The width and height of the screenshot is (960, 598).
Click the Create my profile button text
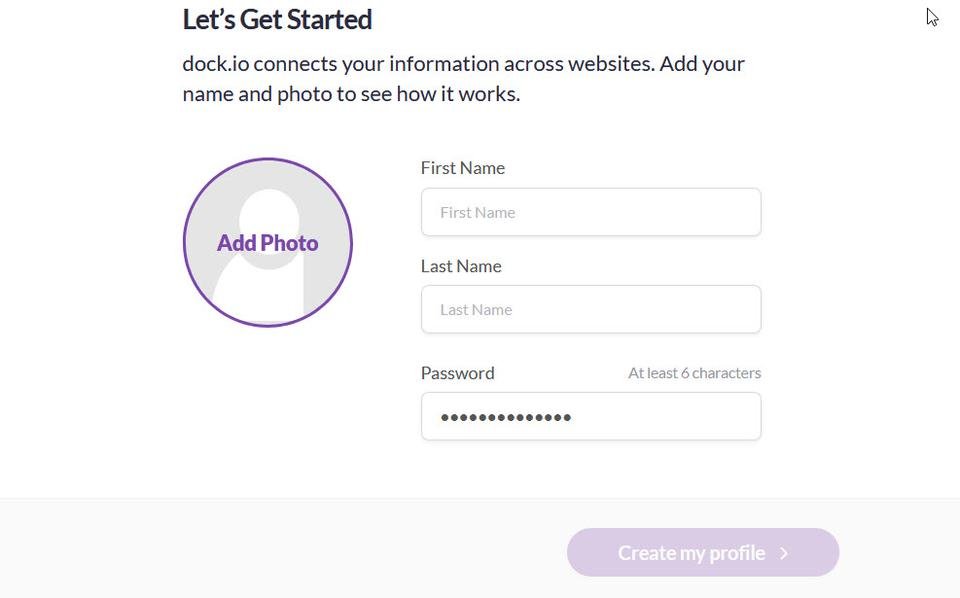[691, 553]
